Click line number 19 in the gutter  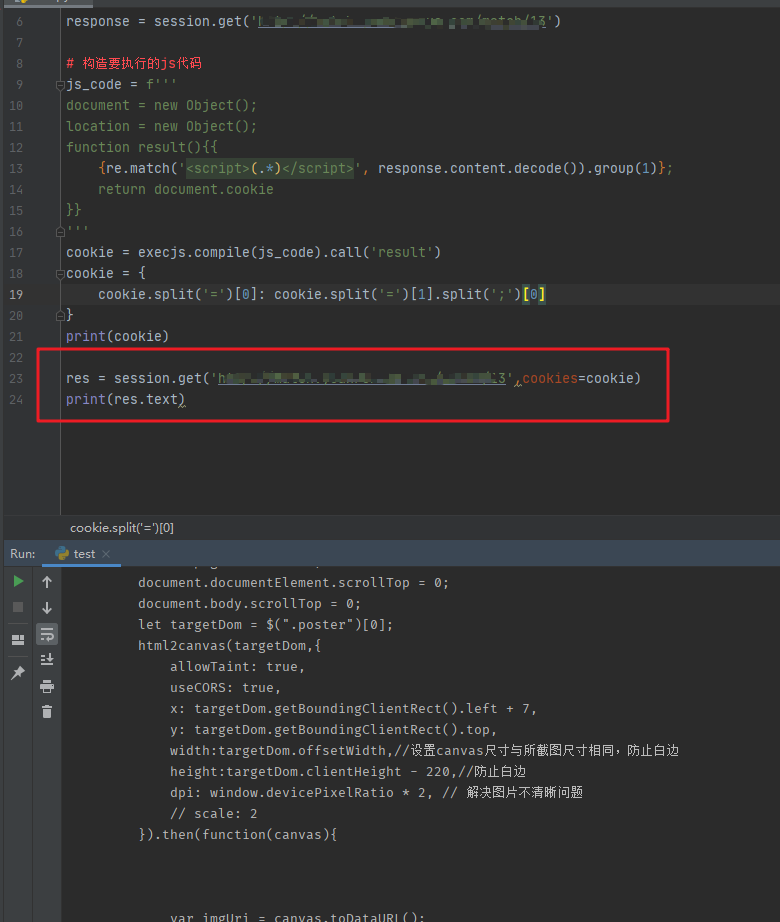(16, 295)
